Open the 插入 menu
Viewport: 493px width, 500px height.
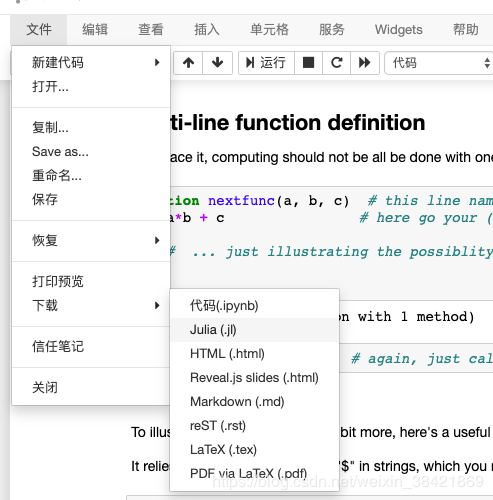click(x=207, y=30)
